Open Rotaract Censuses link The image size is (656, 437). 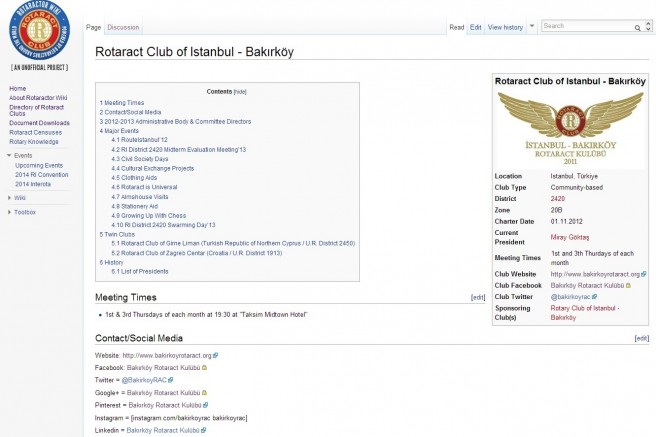point(36,133)
